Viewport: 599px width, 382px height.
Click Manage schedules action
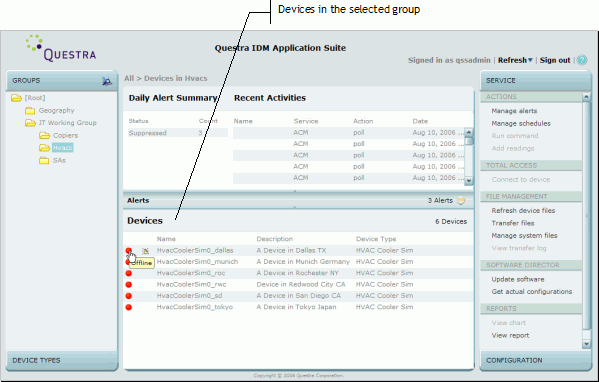[x=521, y=123]
